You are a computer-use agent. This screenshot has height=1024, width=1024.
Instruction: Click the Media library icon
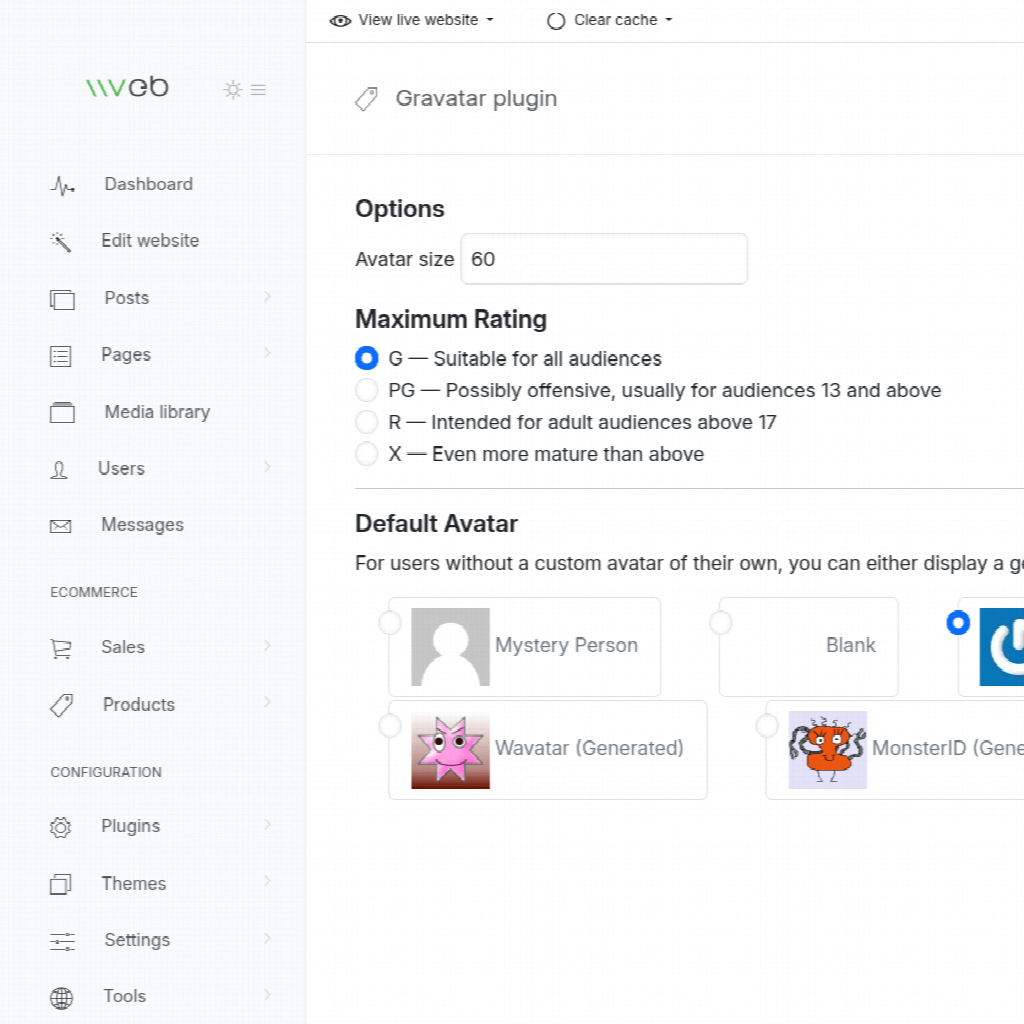pos(62,413)
